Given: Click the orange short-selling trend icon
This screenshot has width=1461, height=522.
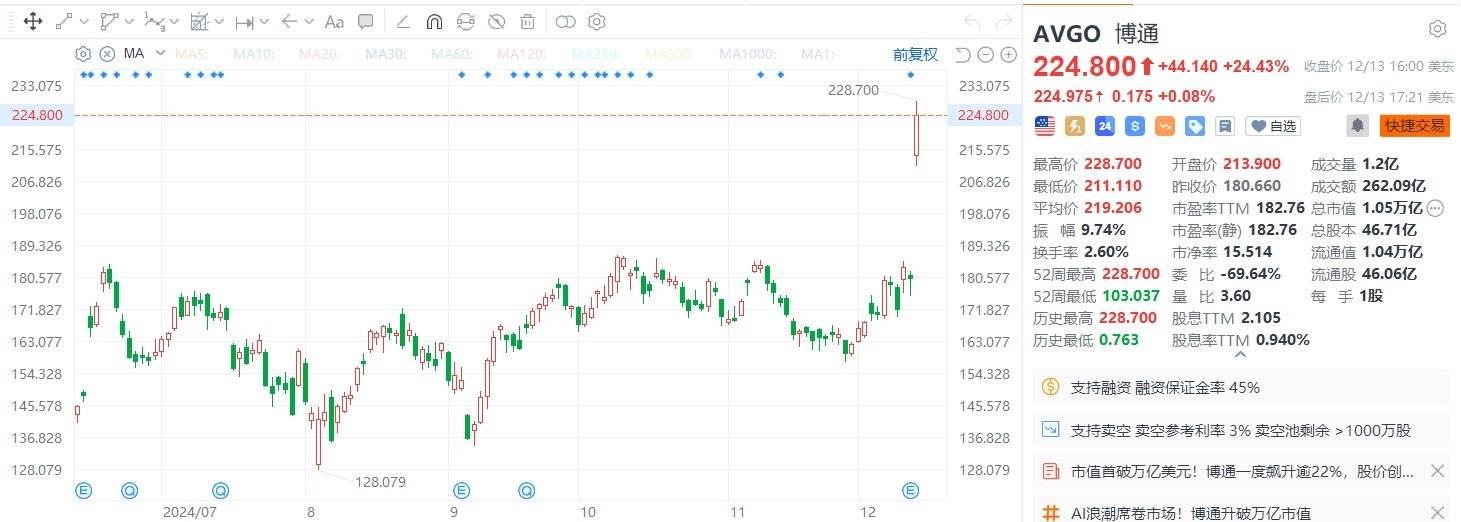Looking at the screenshot, I should (x=1164, y=126).
